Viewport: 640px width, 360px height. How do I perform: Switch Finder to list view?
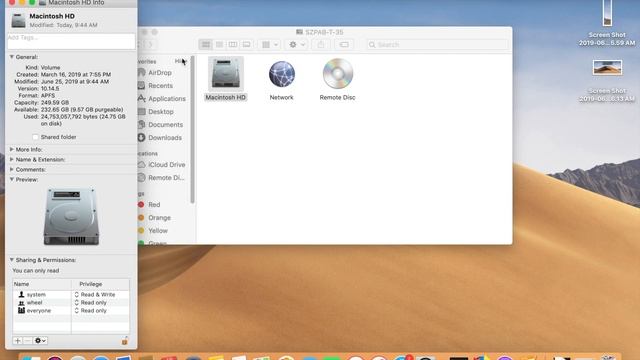point(219,44)
